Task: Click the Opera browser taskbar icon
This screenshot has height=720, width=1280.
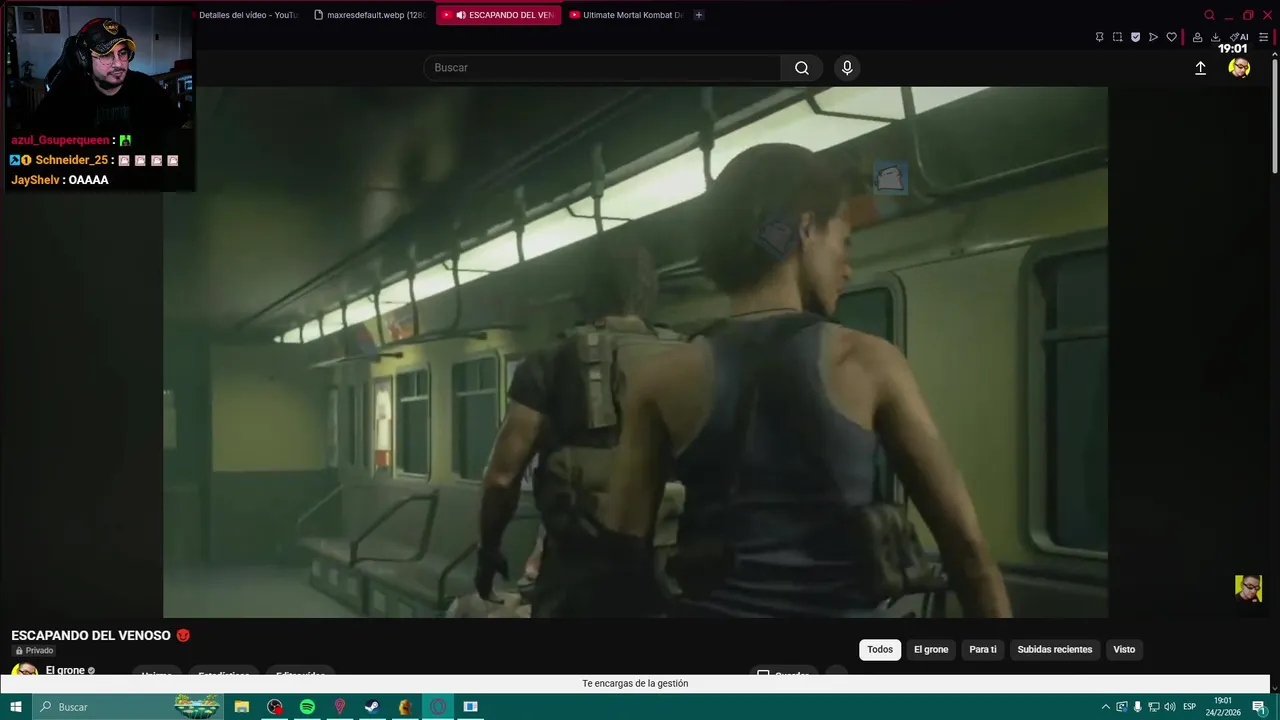Action: 438,707
